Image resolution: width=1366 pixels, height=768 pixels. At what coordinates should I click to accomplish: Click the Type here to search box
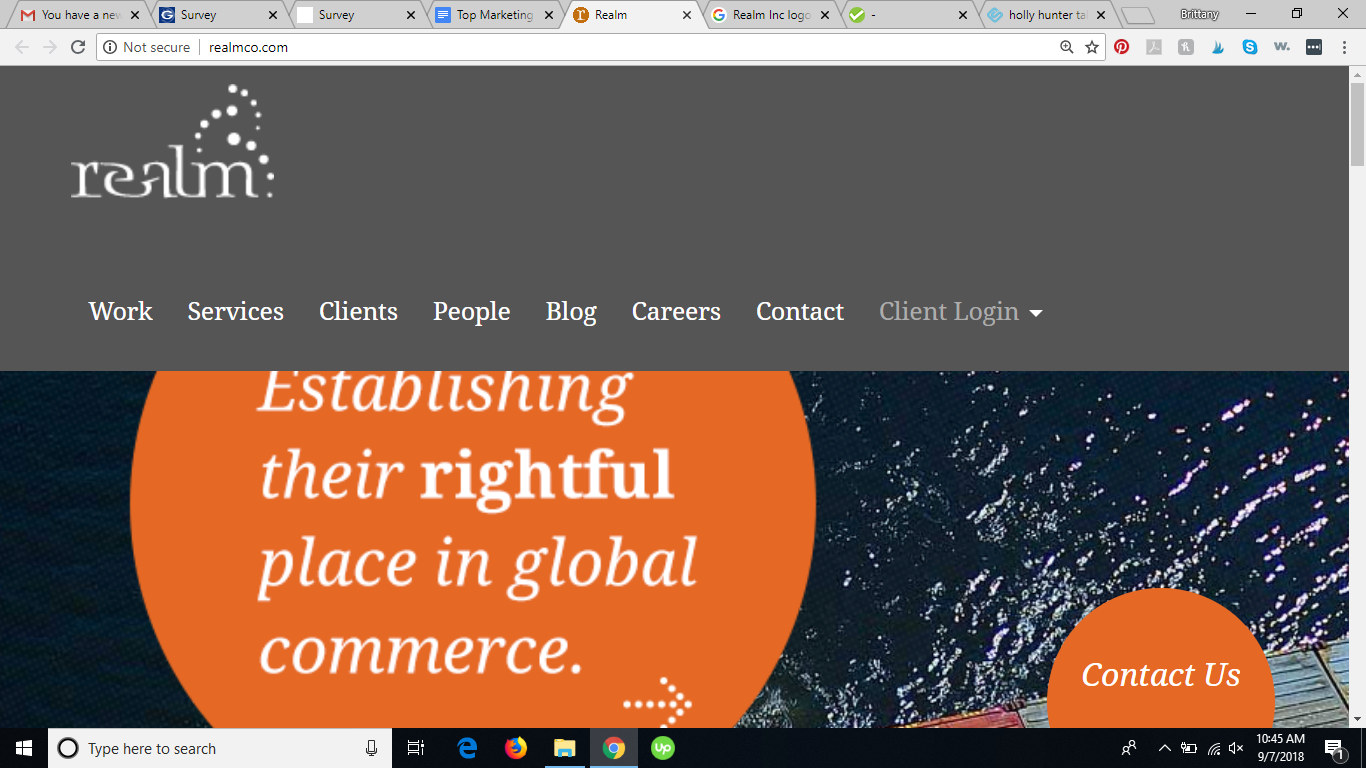pyautogui.click(x=218, y=748)
